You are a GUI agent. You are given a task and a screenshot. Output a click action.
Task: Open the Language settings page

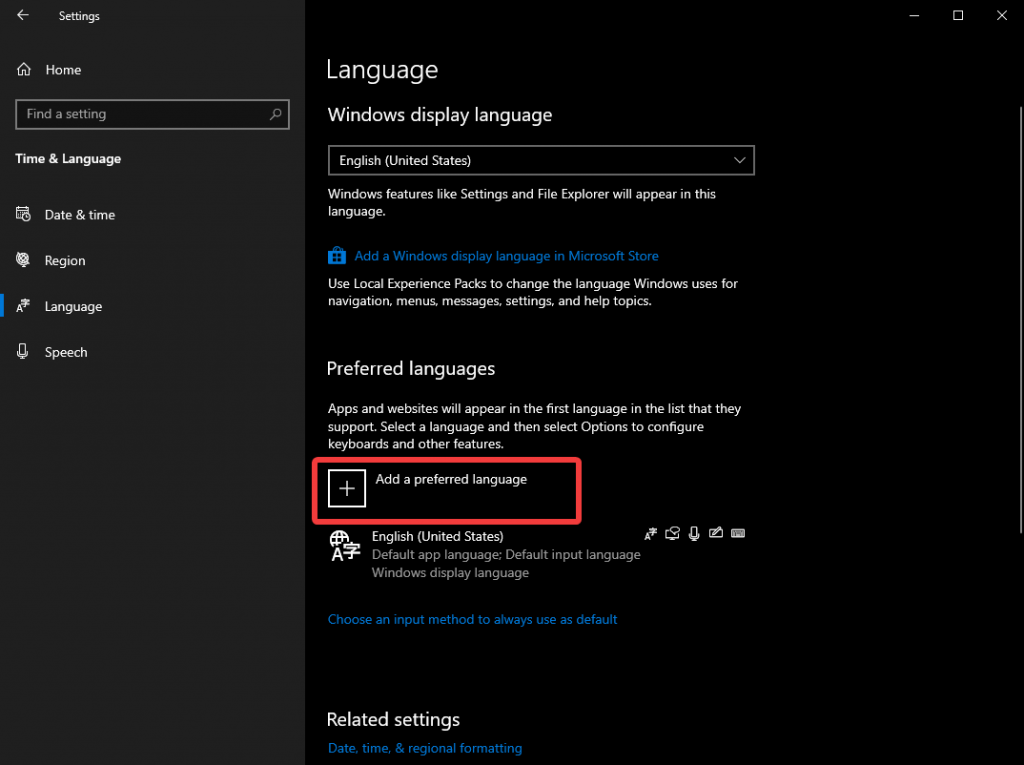[x=73, y=306]
